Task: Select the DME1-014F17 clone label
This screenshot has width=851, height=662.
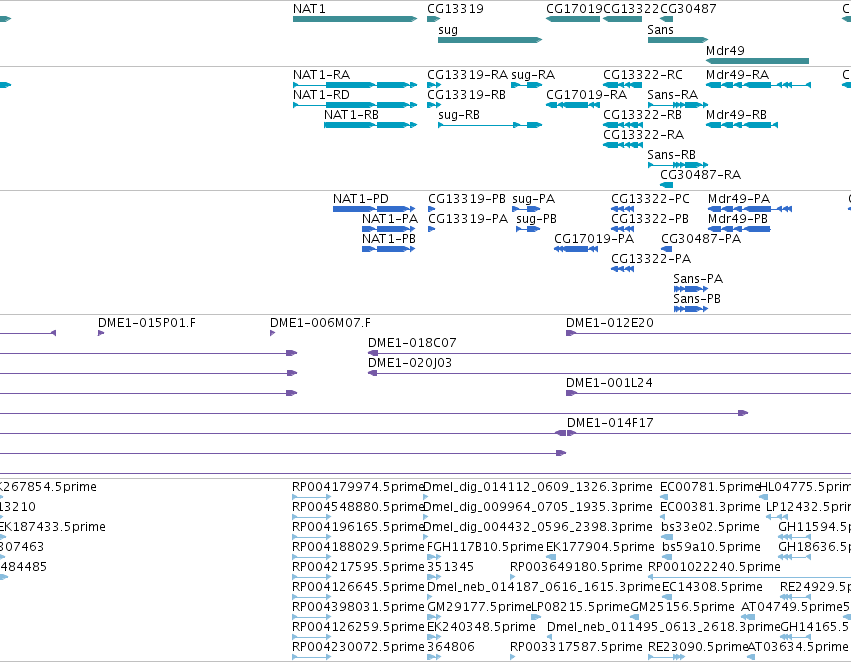Action: click(x=610, y=423)
